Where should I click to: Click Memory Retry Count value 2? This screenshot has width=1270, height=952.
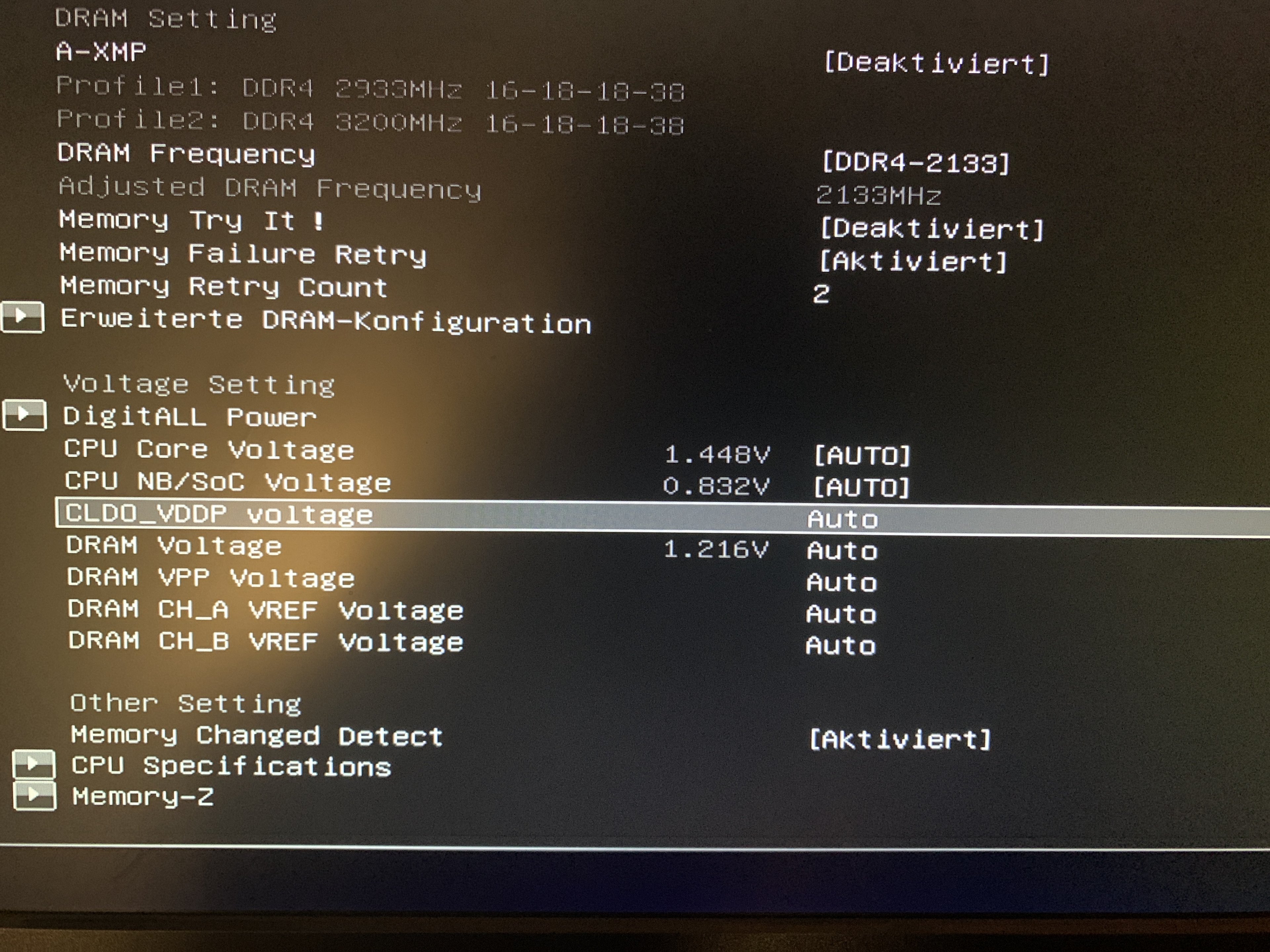[821, 295]
